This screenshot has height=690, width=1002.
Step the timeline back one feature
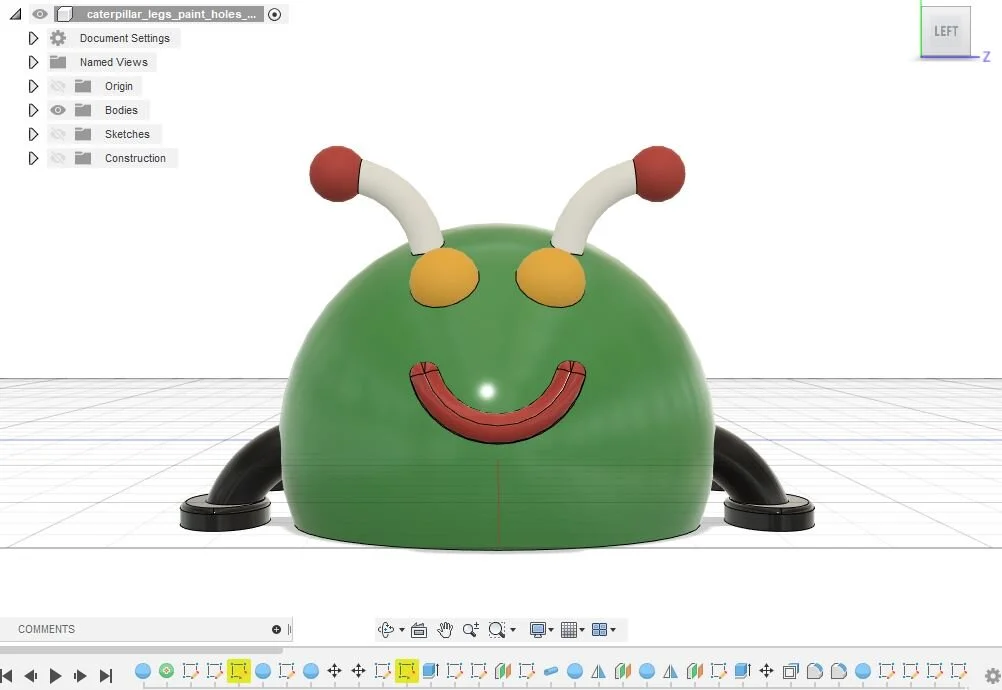[x=31, y=675]
